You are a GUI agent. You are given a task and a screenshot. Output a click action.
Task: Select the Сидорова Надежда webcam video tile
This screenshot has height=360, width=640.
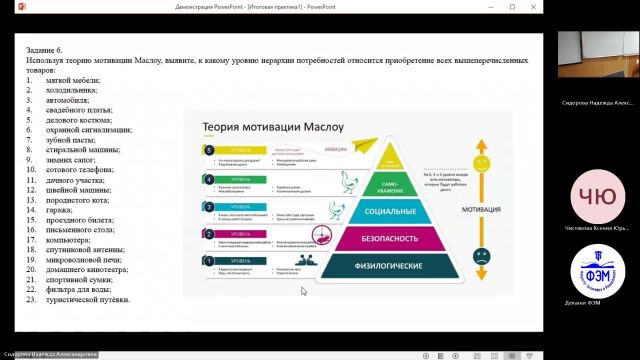pos(598,54)
